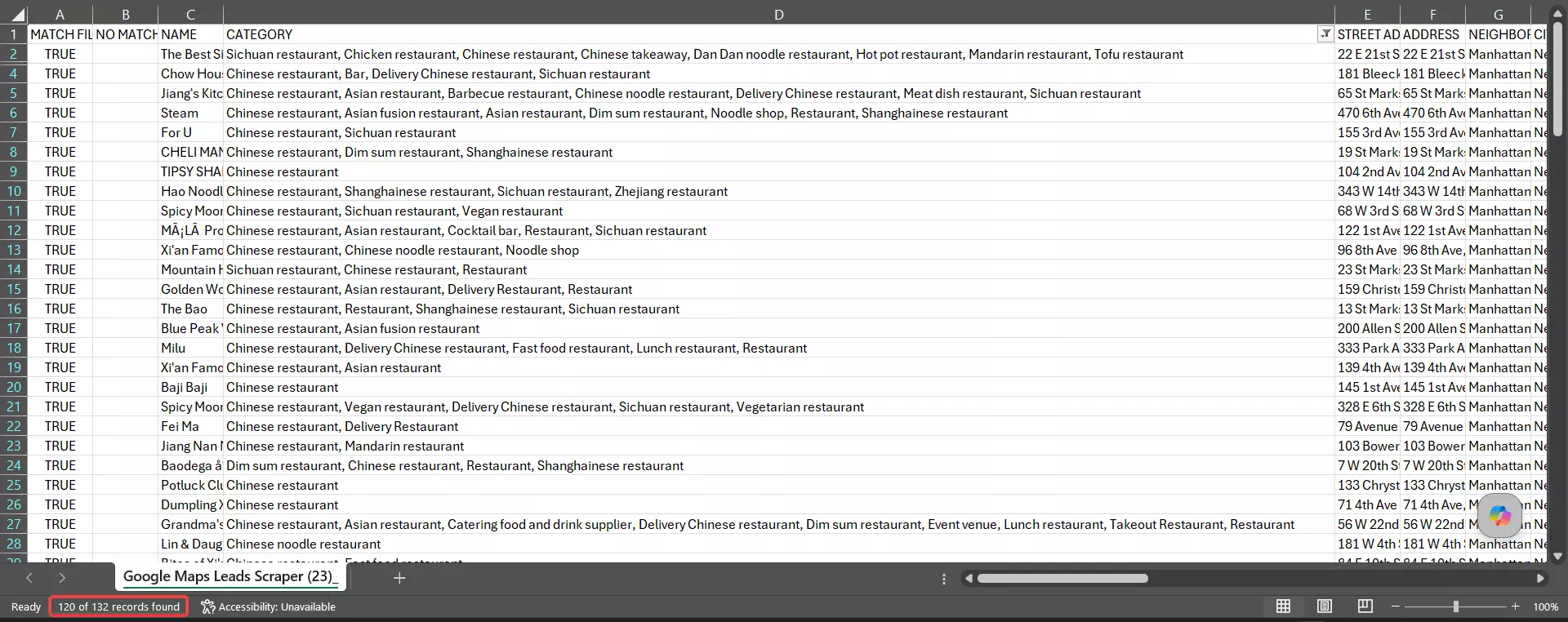
Task: Click the horizontal scrollbar right arrow
Action: click(x=1540, y=579)
